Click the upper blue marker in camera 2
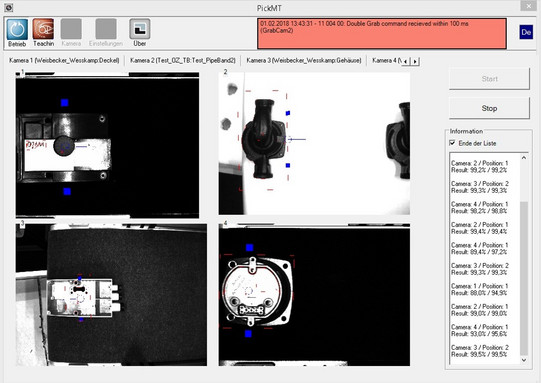 click(x=288, y=113)
